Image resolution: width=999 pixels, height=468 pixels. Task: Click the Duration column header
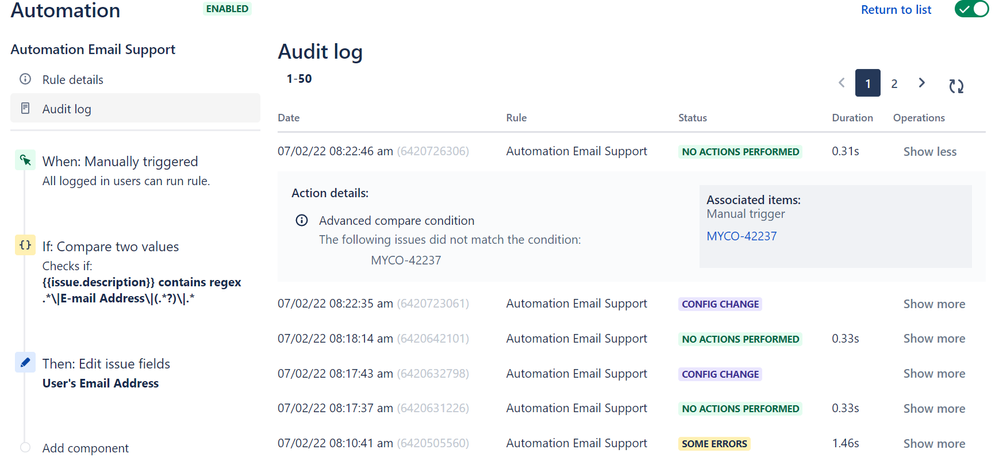pos(852,118)
